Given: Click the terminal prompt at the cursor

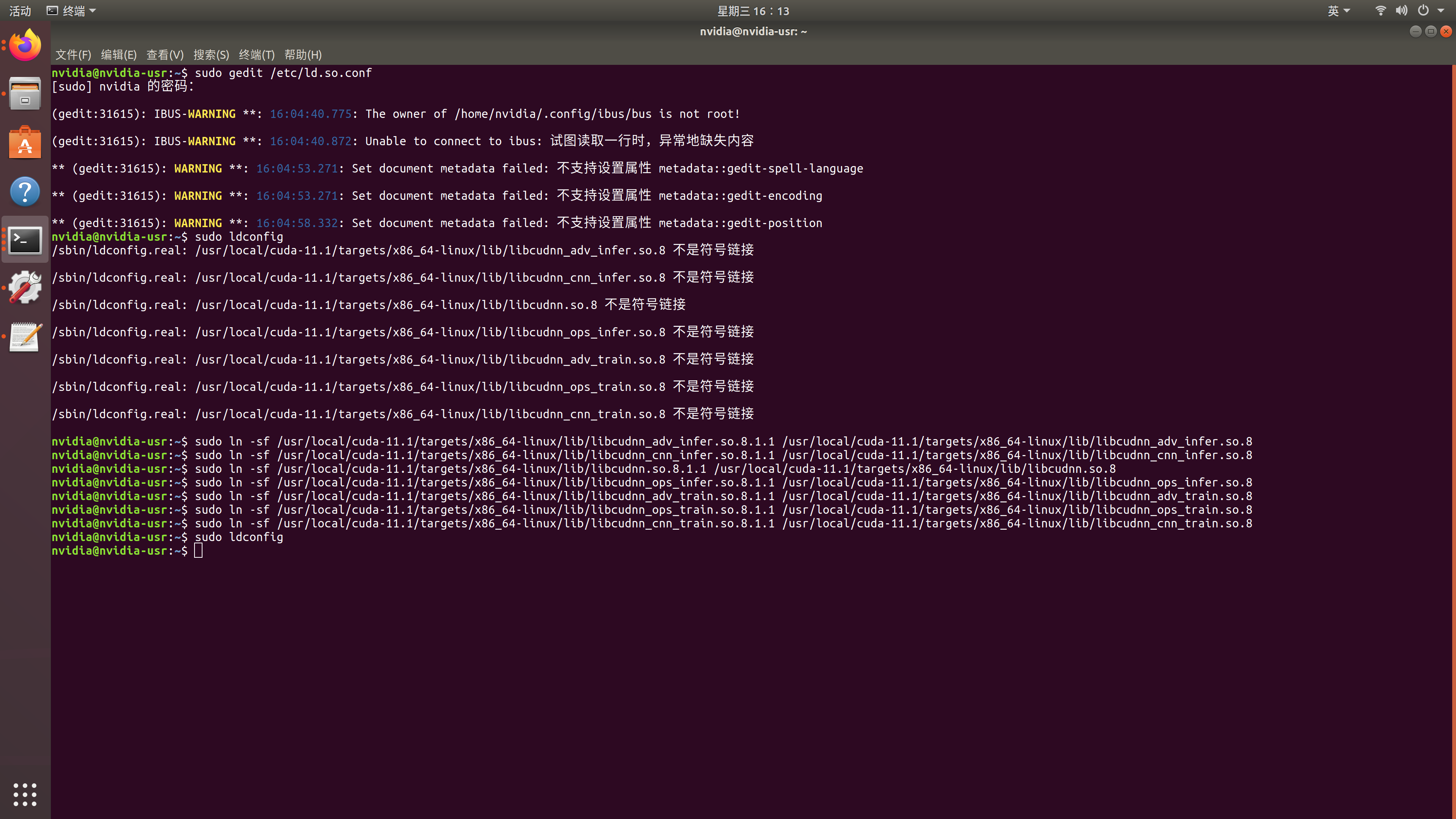Looking at the screenshot, I should (198, 550).
